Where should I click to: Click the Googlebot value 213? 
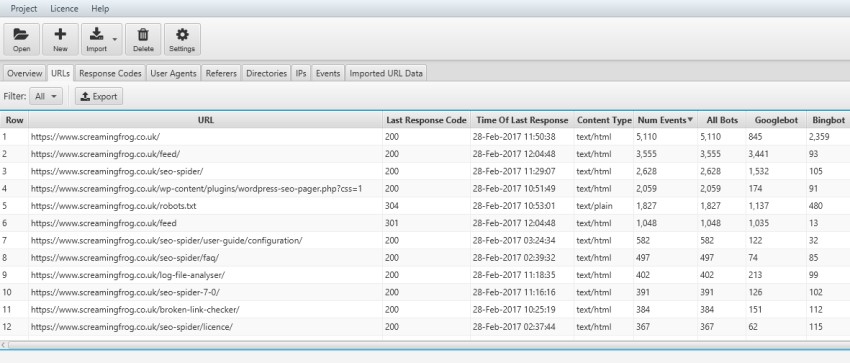(x=755, y=275)
